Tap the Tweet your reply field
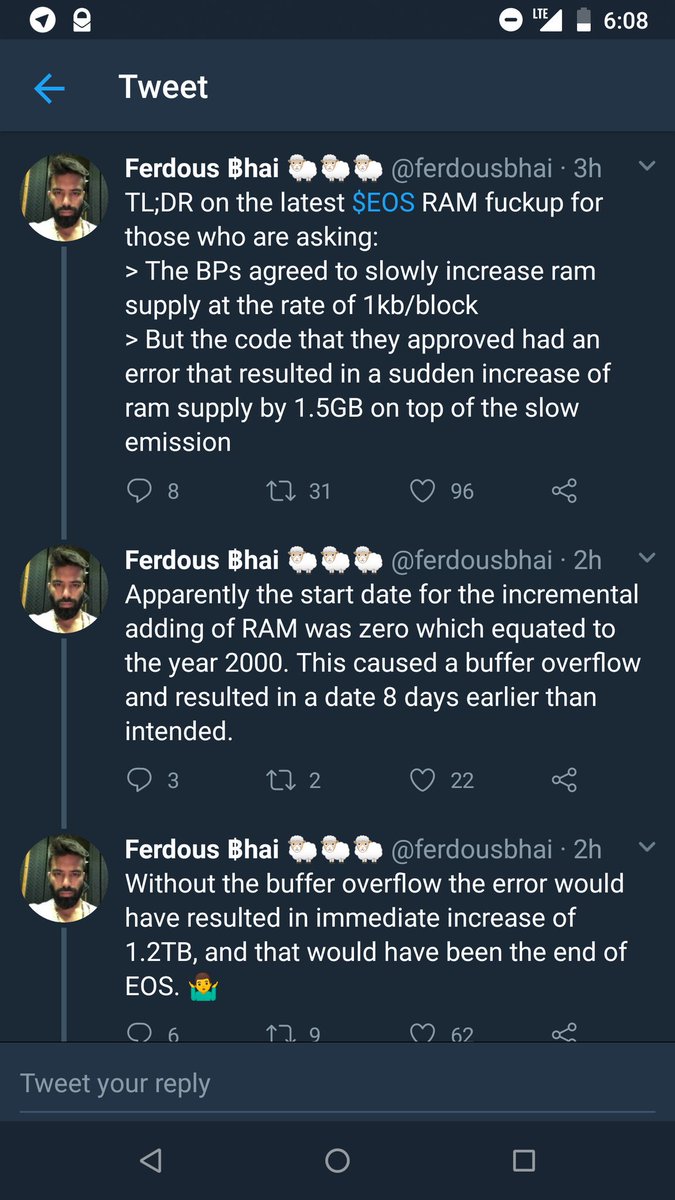Image resolution: width=675 pixels, height=1200 pixels. point(337,1084)
